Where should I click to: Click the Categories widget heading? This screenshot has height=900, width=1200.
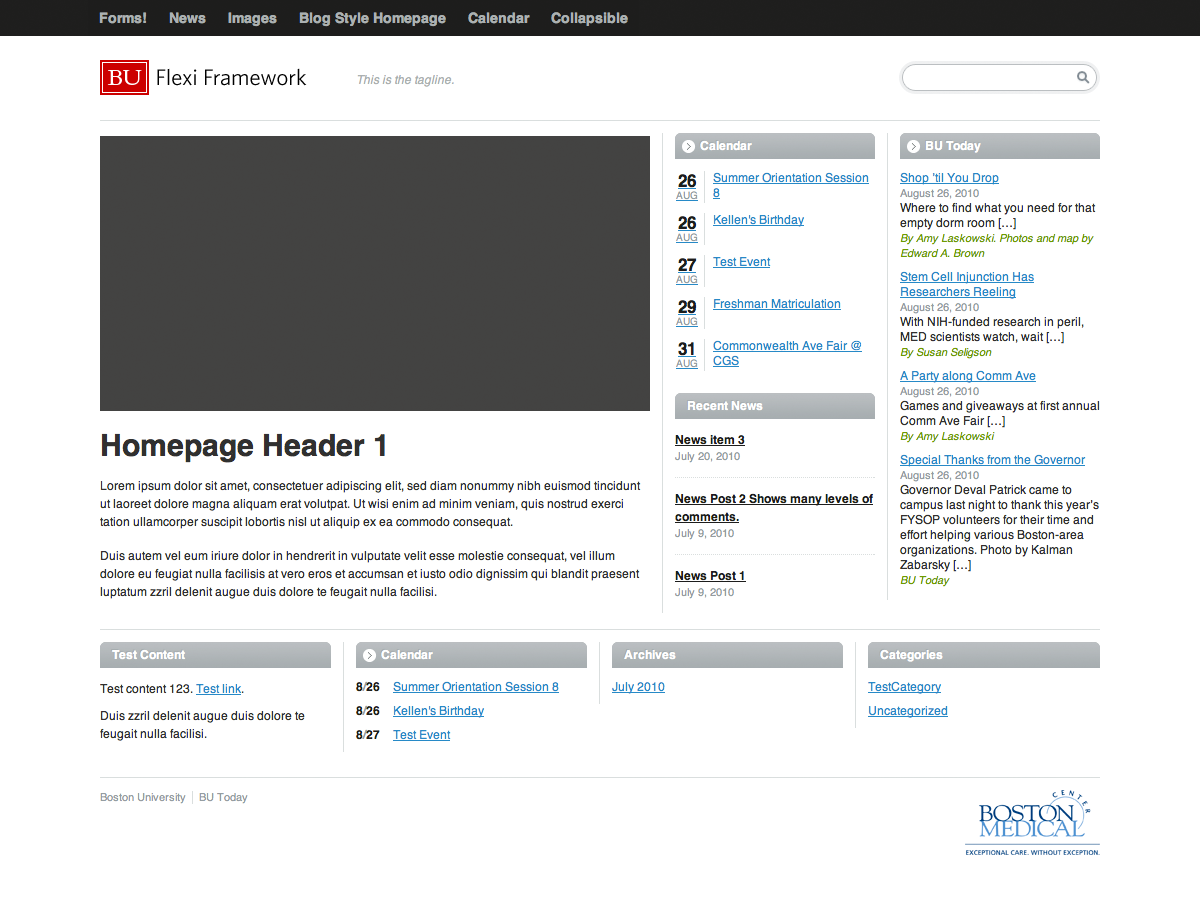coord(911,655)
